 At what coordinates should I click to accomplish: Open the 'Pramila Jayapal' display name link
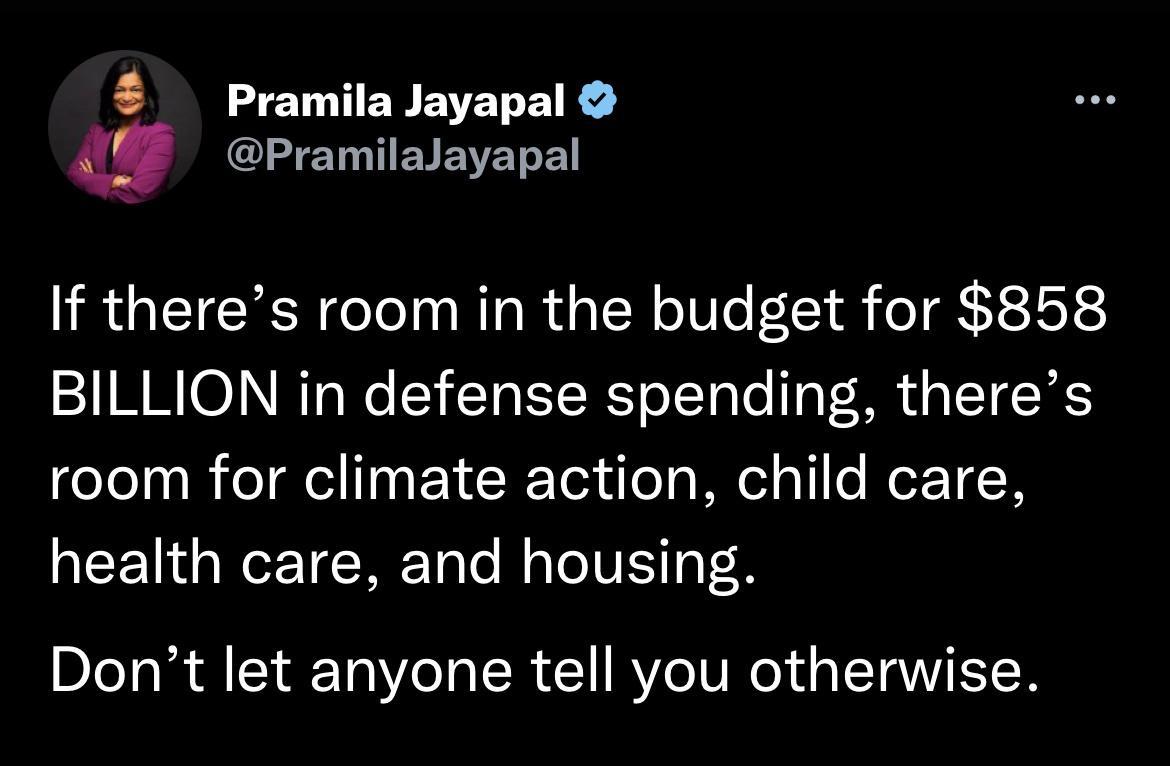(395, 99)
